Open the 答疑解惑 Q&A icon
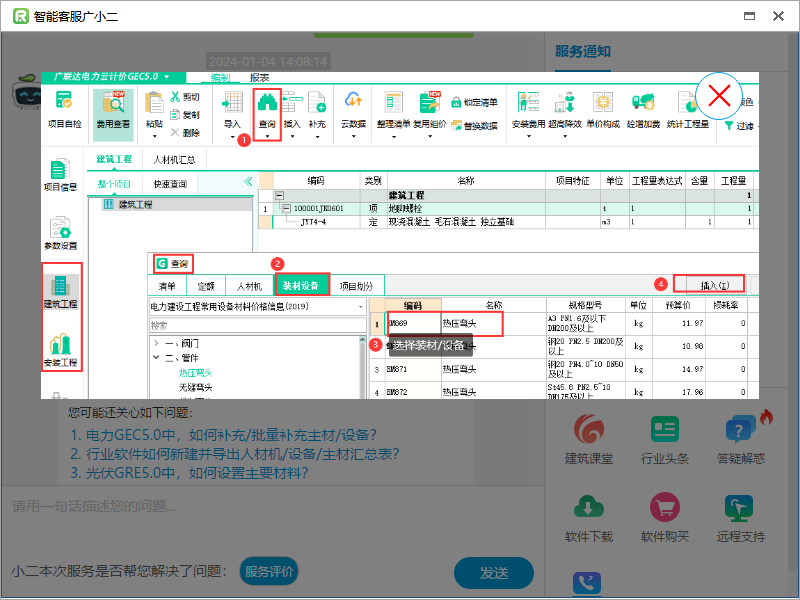Image resolution: width=800 pixels, height=600 pixels. tap(740, 429)
